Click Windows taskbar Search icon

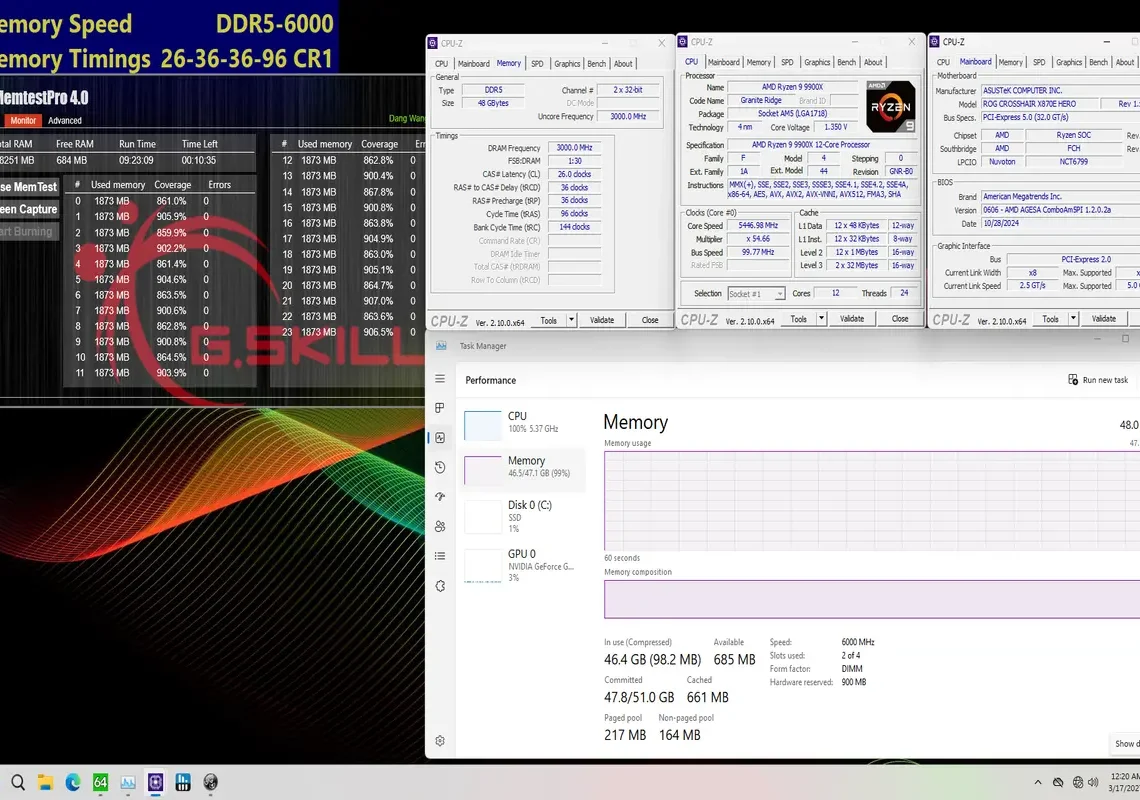[18, 783]
